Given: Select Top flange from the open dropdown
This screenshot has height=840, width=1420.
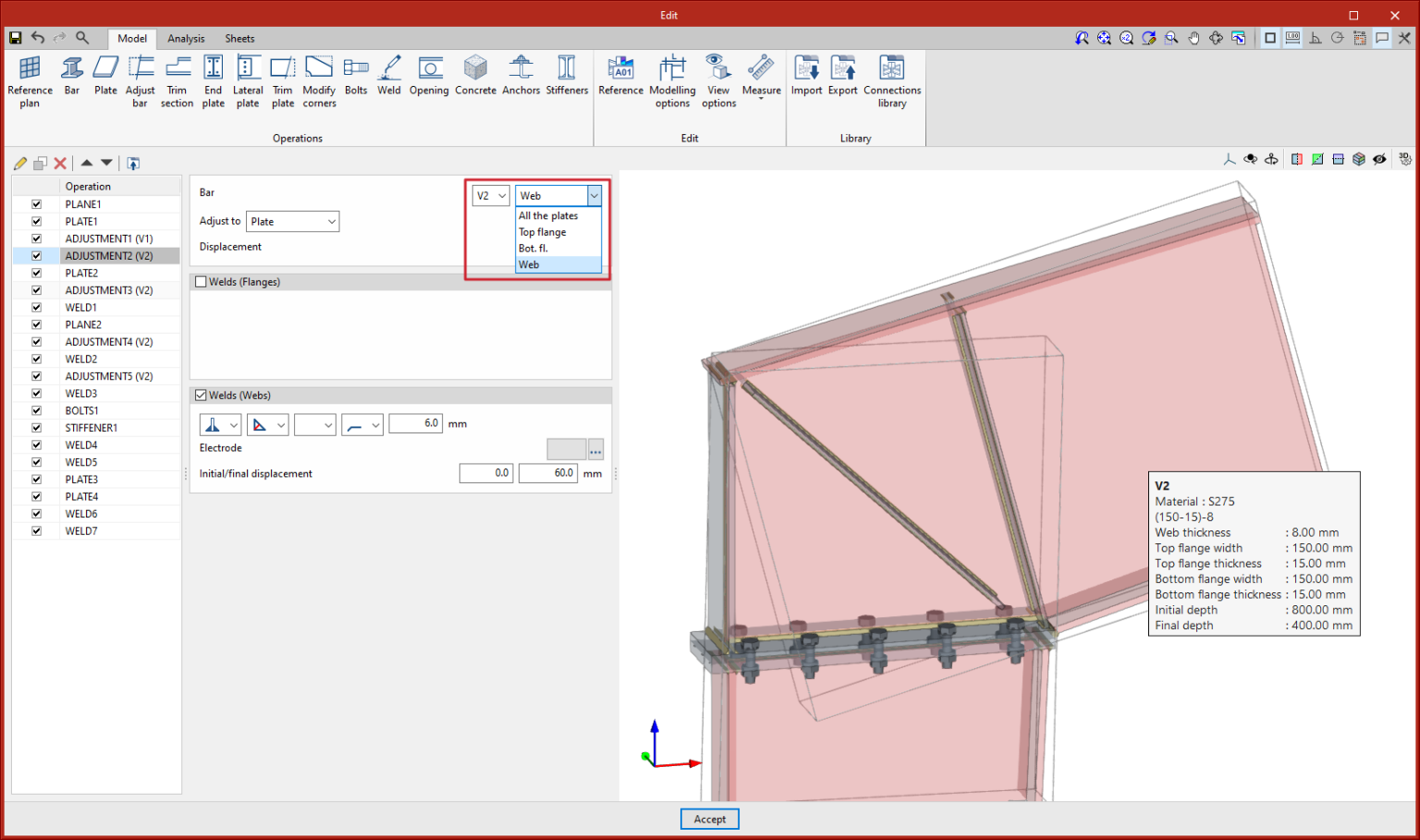Looking at the screenshot, I should [x=542, y=232].
